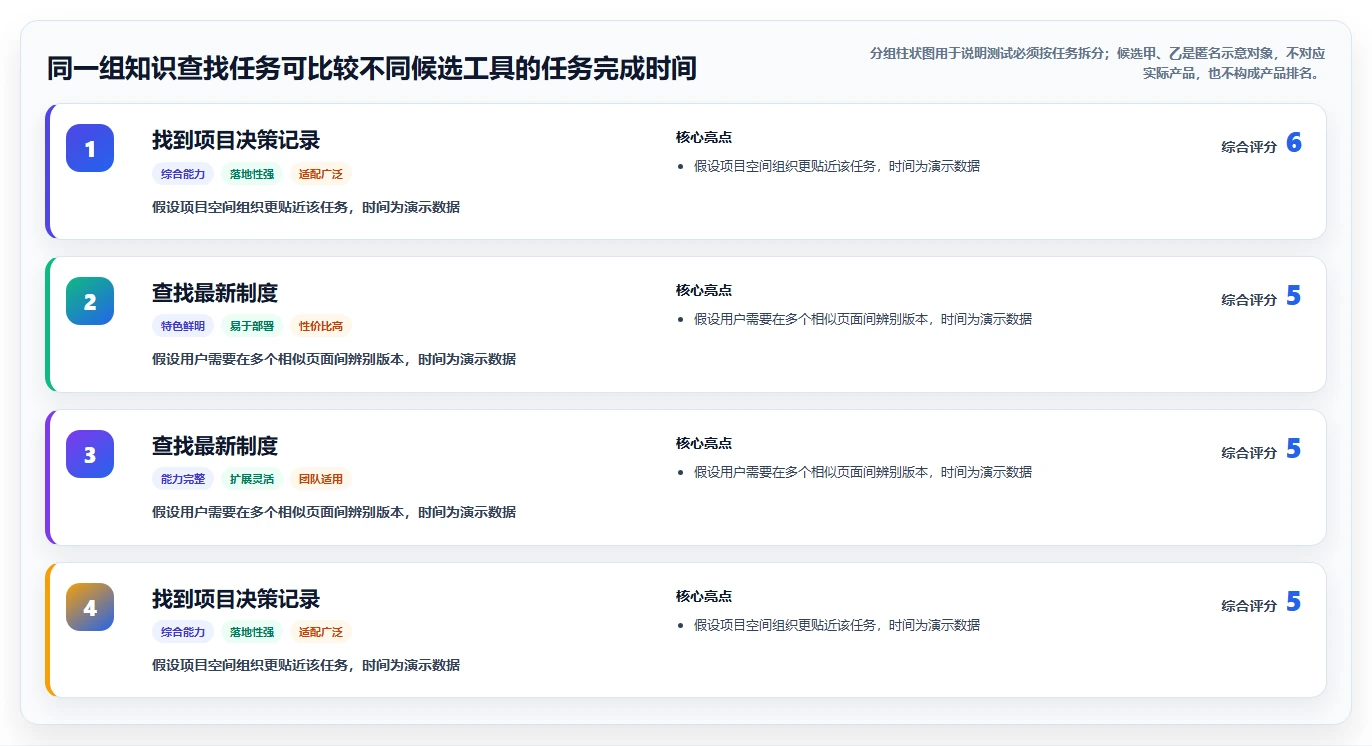Select the main heading 同一组知识查找任务…任务完成时间
This screenshot has height=746, width=1372.
click(x=372, y=69)
